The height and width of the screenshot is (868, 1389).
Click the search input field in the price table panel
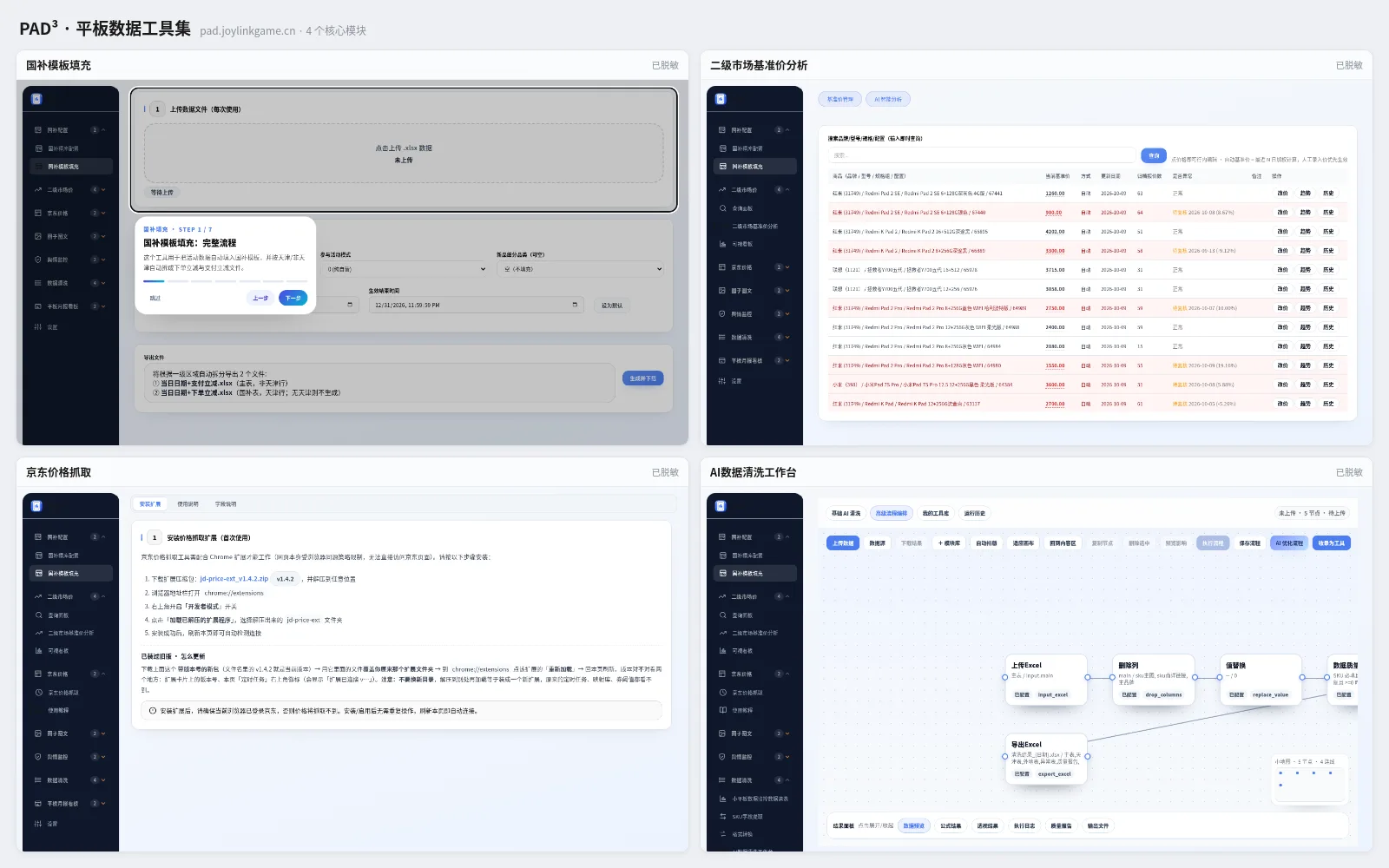pos(982,155)
